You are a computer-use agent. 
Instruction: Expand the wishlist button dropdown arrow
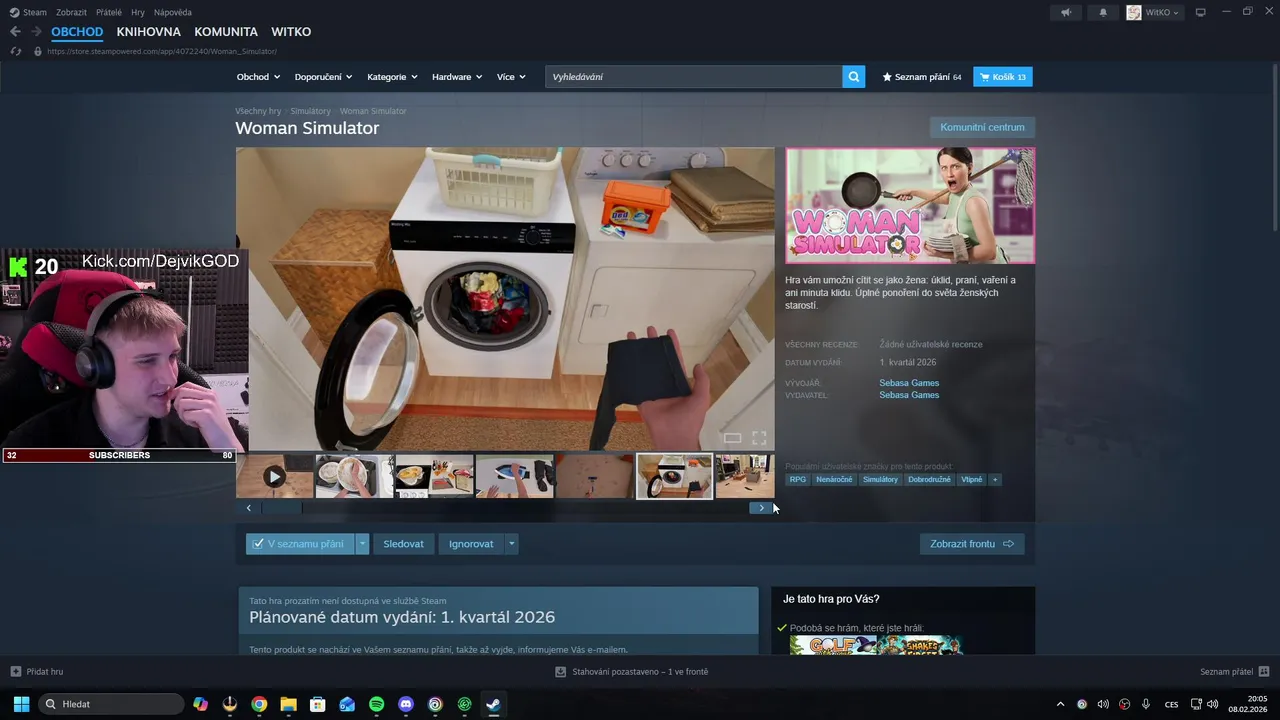362,544
